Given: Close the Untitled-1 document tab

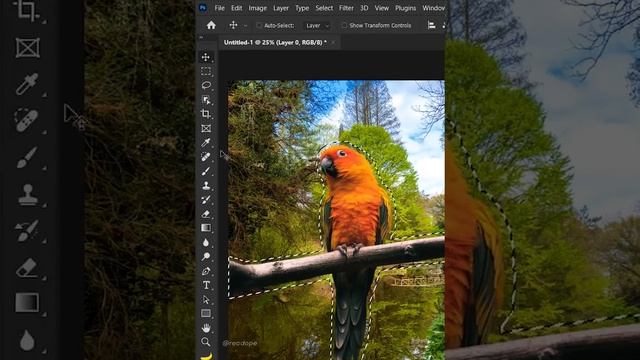Looking at the screenshot, I should pyautogui.click(x=333, y=42).
